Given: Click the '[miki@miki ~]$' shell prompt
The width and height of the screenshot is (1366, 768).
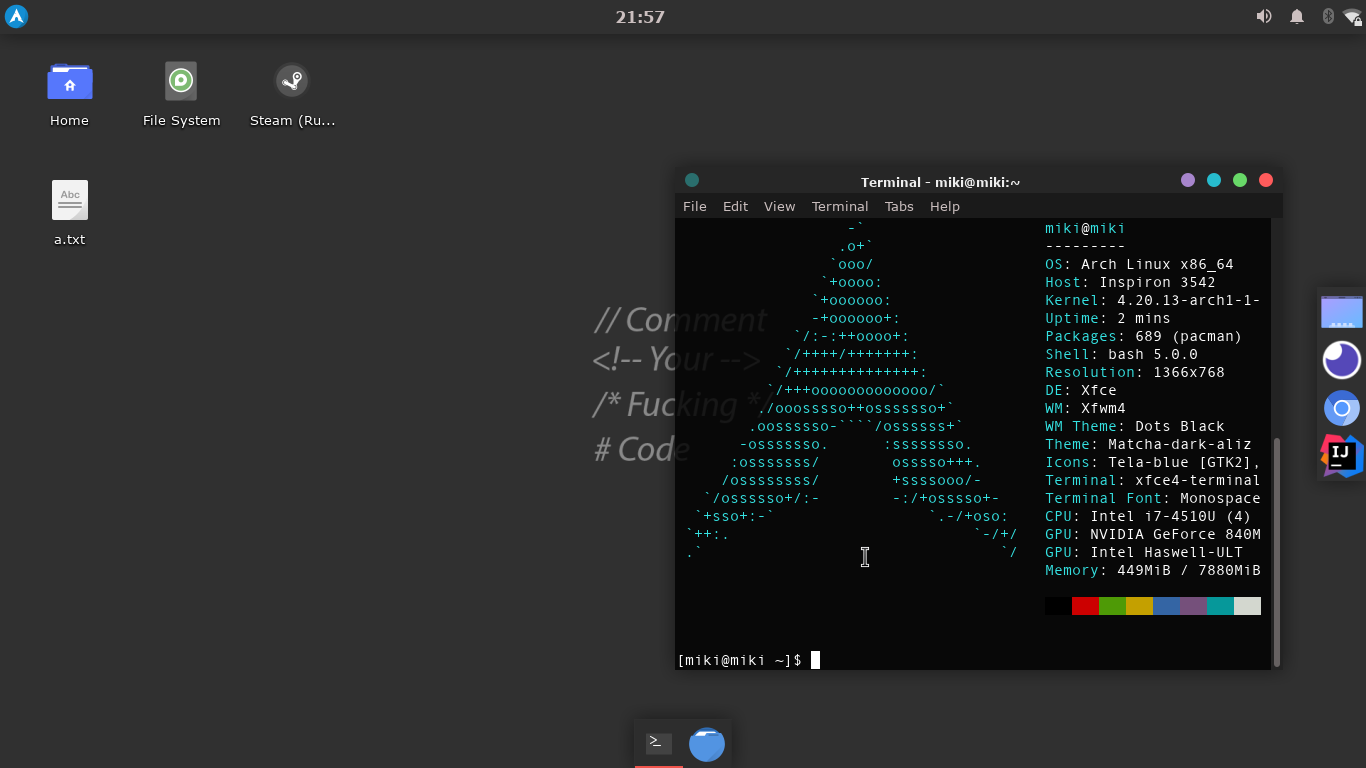Looking at the screenshot, I should (x=740, y=660).
